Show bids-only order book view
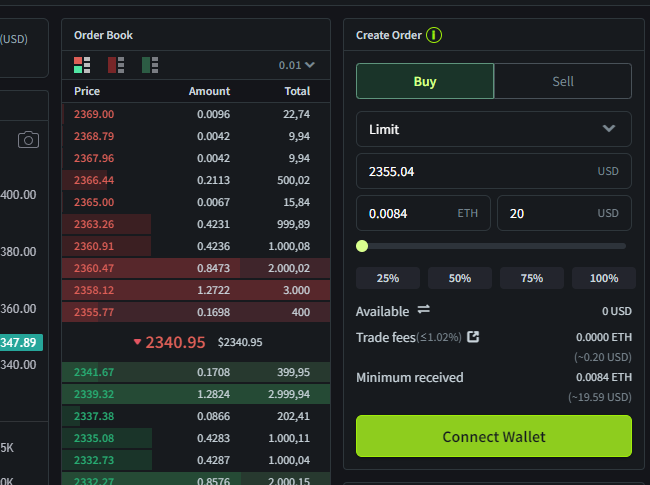This screenshot has height=485, width=650. coord(150,65)
